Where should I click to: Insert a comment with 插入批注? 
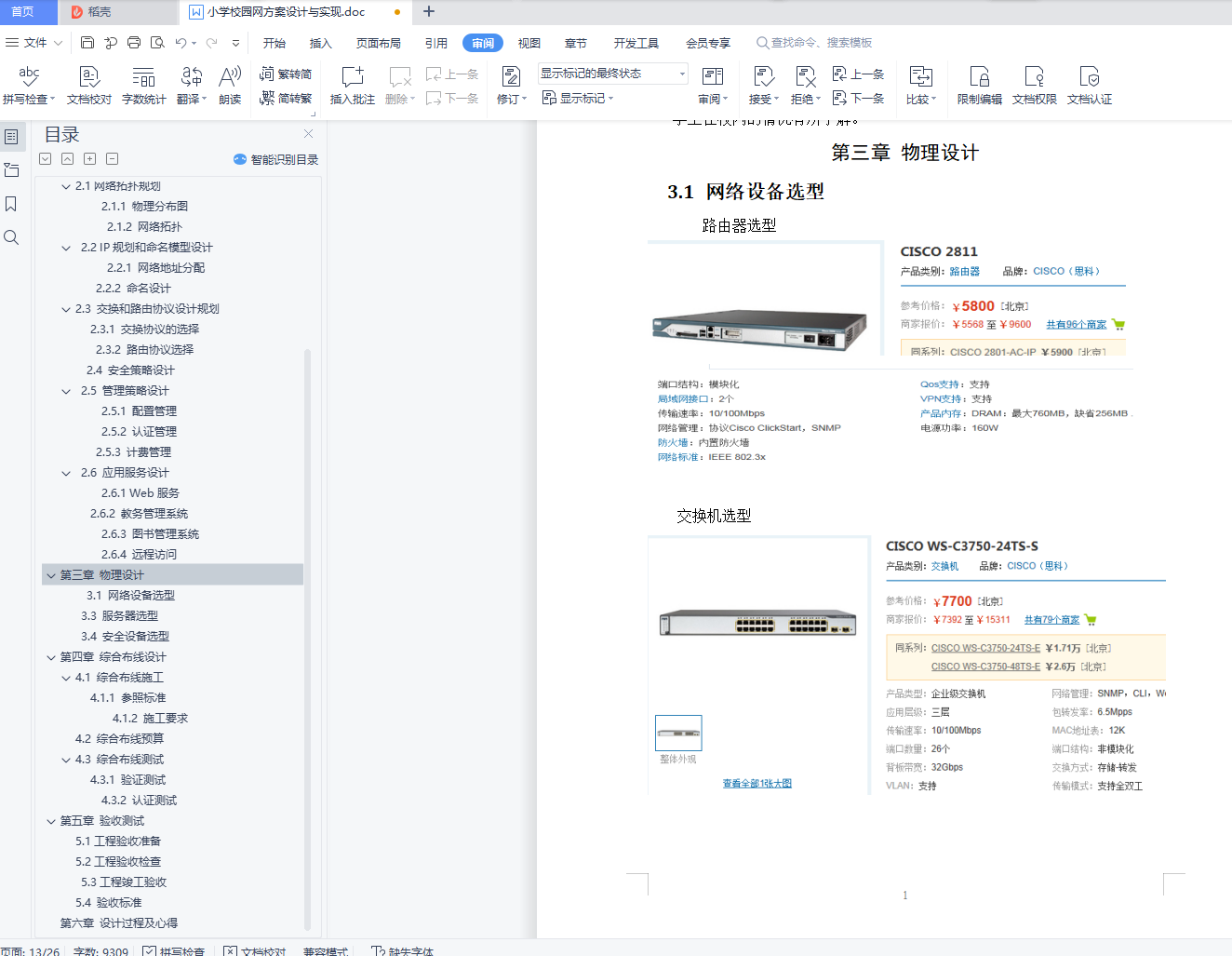[353, 86]
